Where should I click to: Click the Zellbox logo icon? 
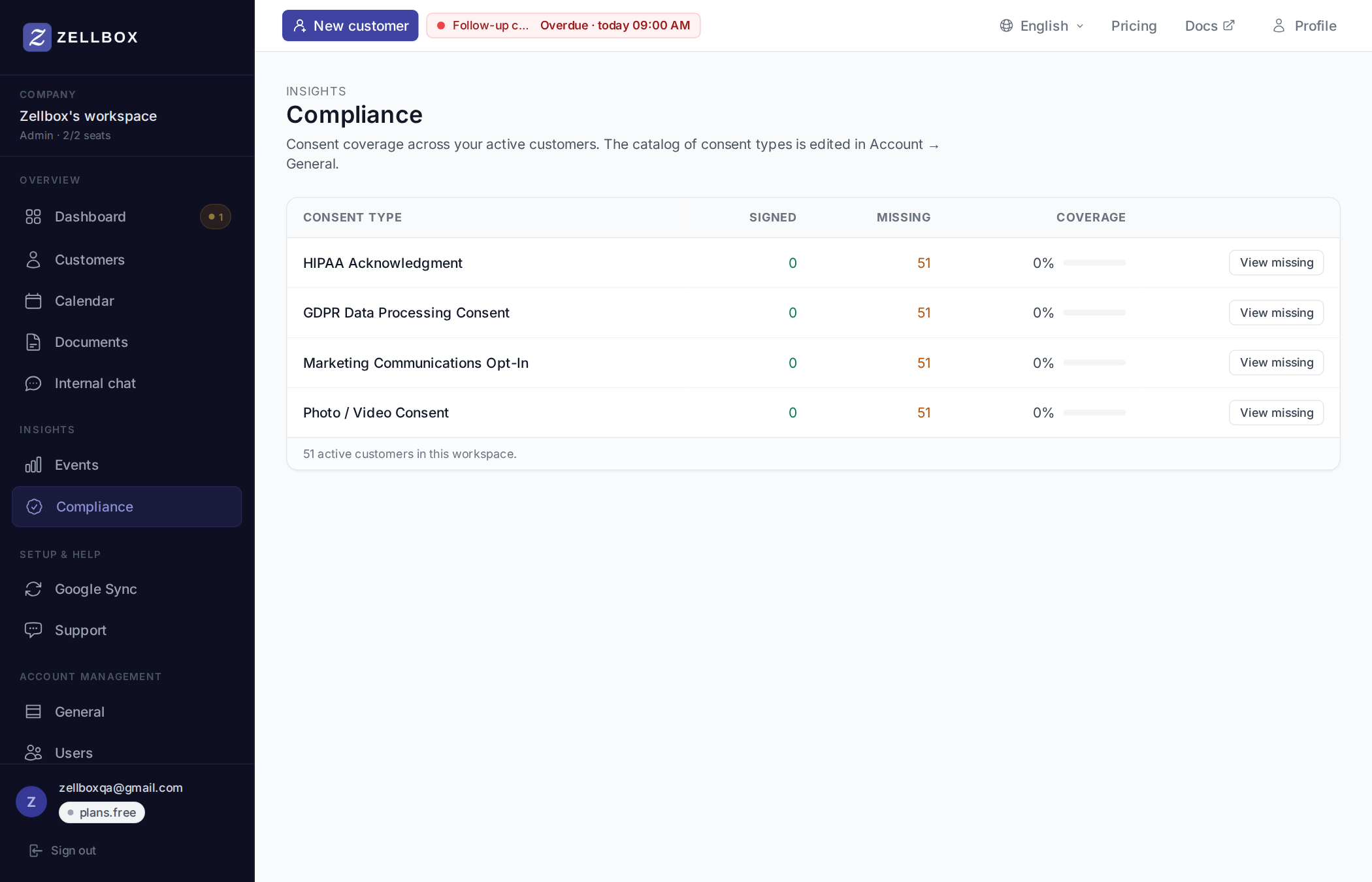tap(37, 37)
